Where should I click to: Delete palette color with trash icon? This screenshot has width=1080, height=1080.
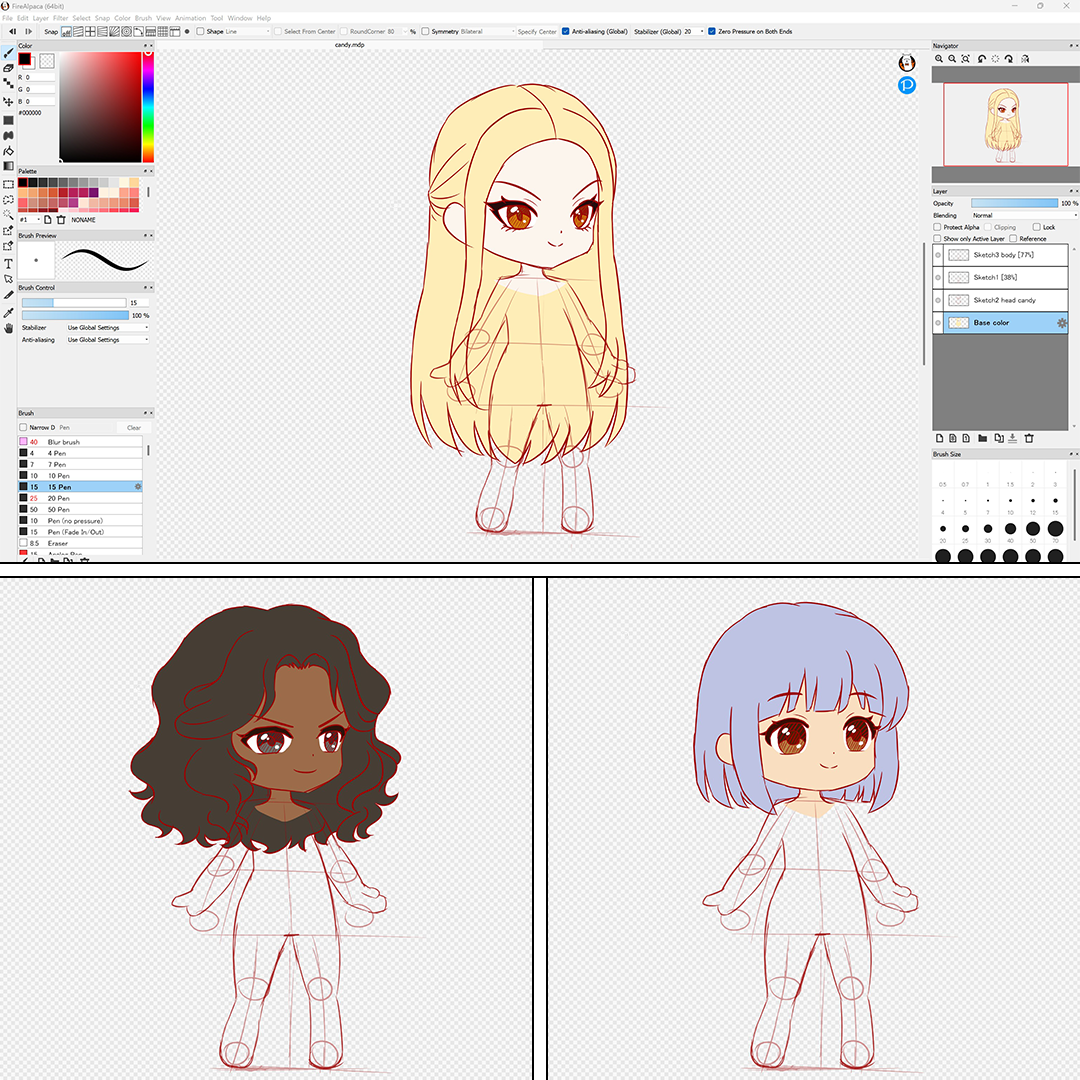61,220
